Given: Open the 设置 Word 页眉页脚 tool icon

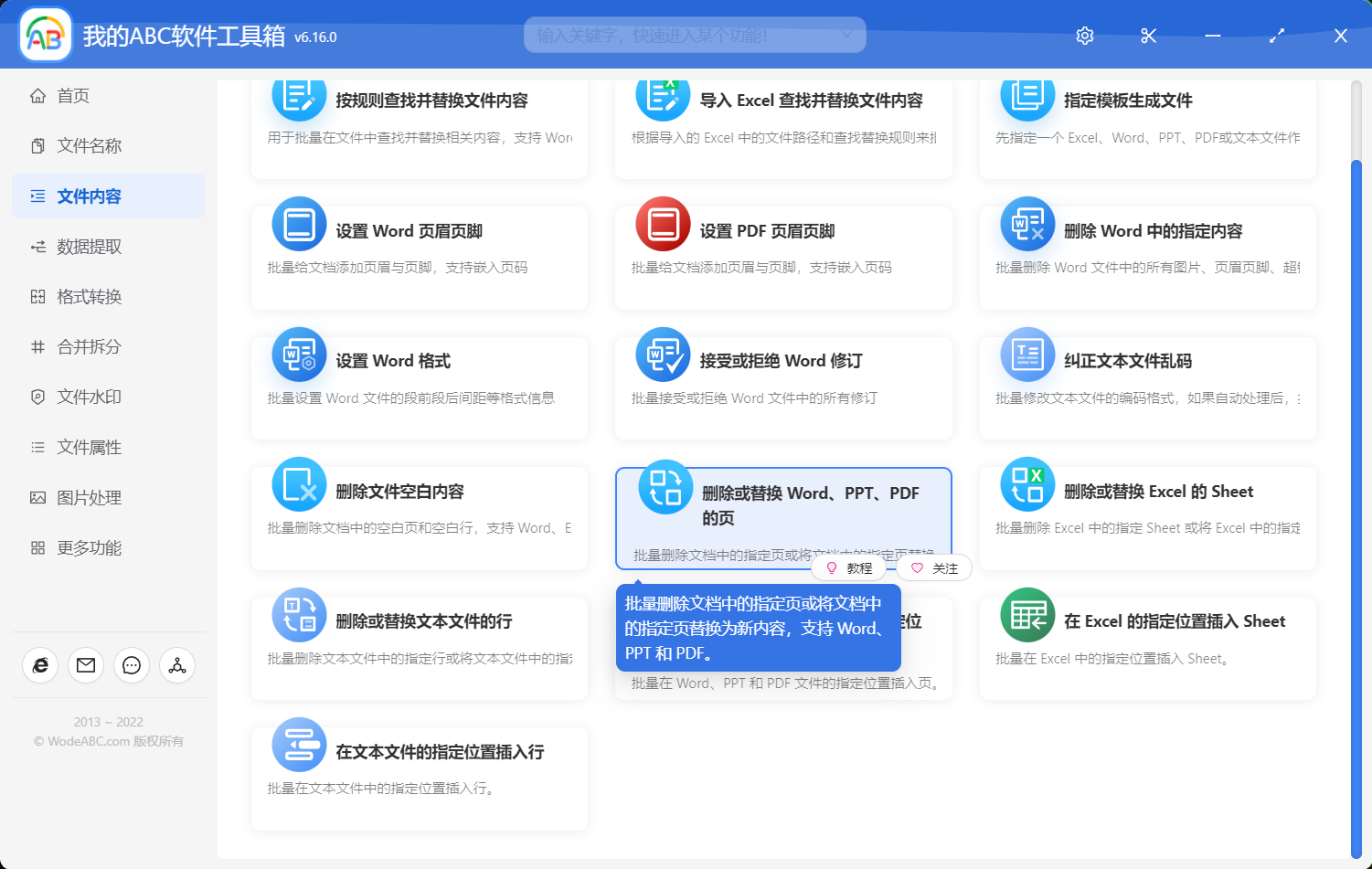Looking at the screenshot, I should point(298,223).
